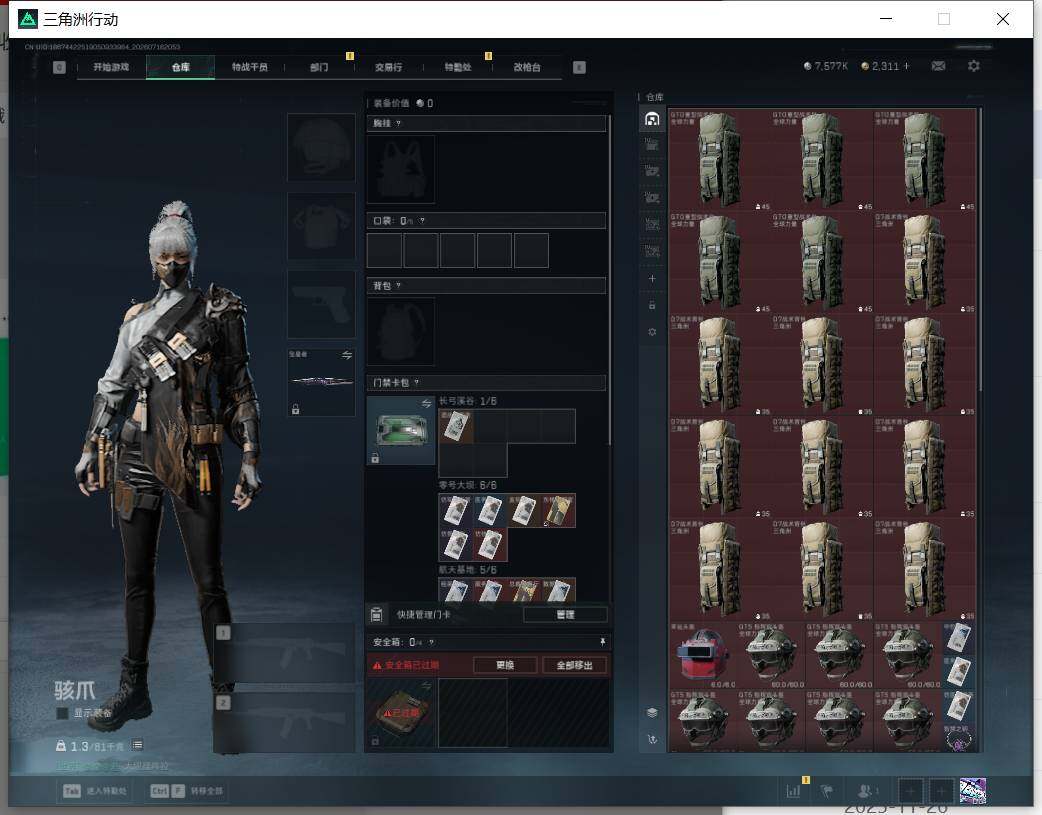Click primary weapon slot 2
This screenshot has height=815, width=1042.
point(284,723)
